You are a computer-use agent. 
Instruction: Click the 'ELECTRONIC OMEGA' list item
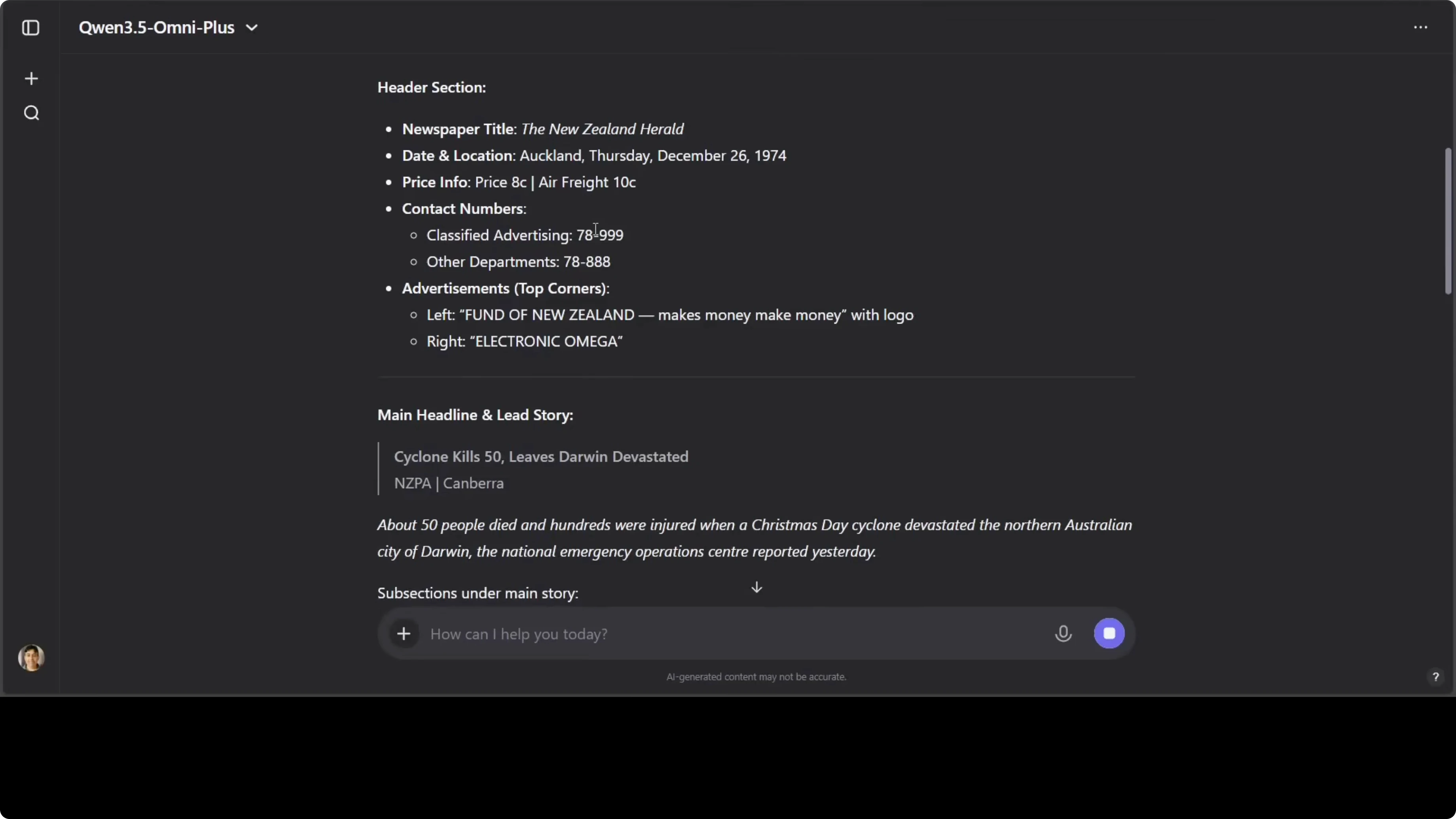pyautogui.click(x=525, y=342)
